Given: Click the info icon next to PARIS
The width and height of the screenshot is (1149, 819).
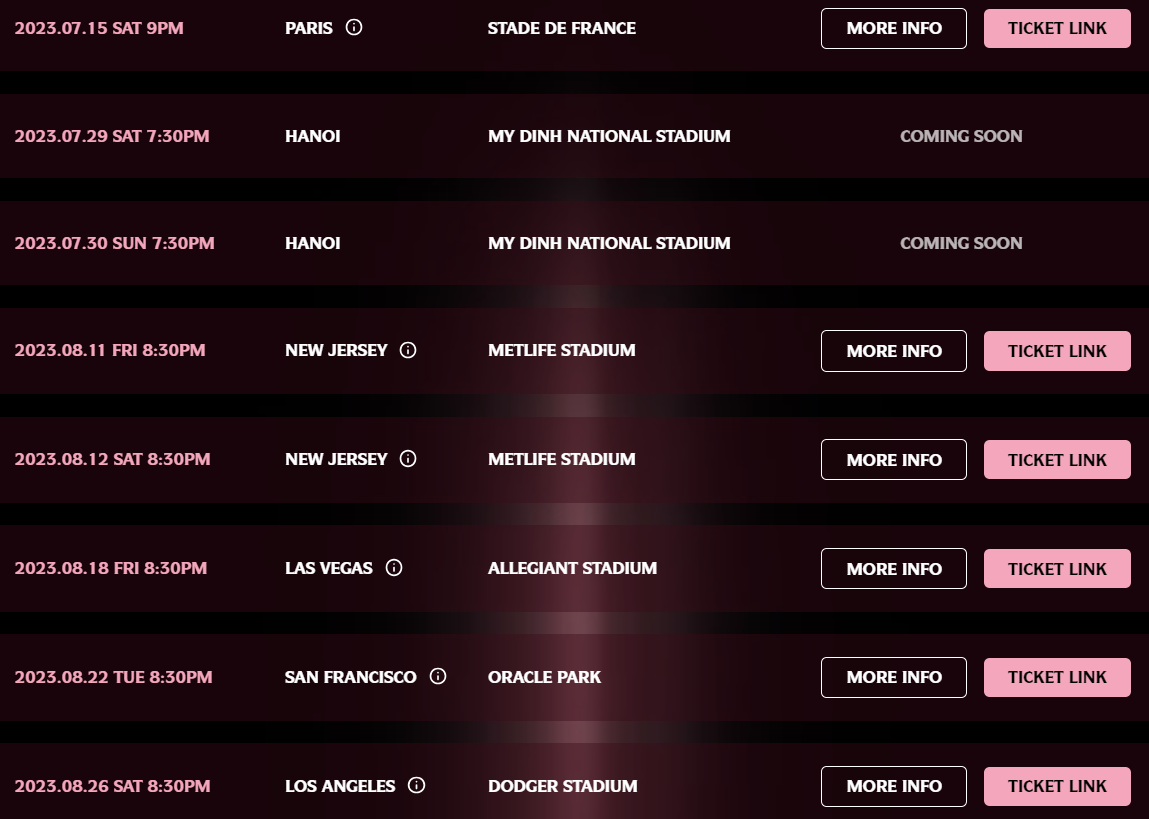Looking at the screenshot, I should pos(354,27).
